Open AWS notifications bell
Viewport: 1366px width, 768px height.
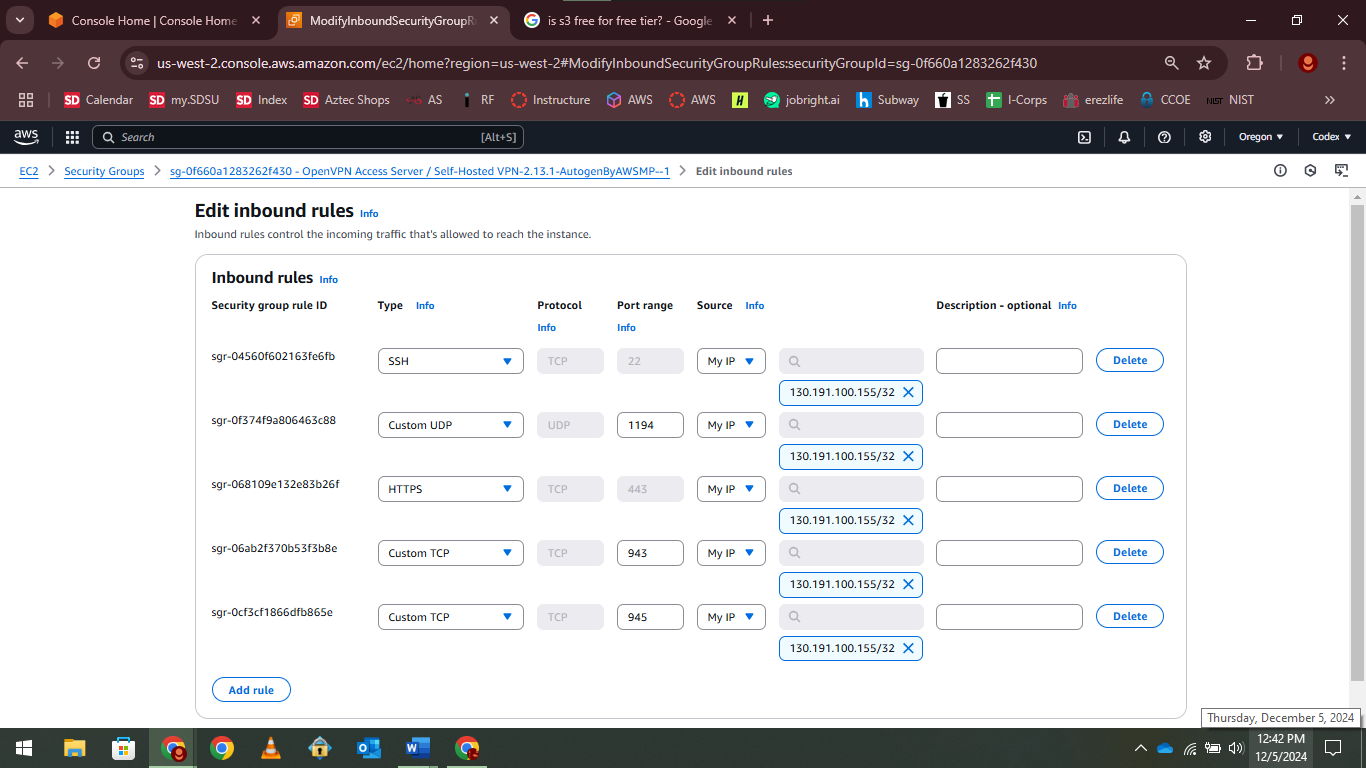pos(1124,137)
